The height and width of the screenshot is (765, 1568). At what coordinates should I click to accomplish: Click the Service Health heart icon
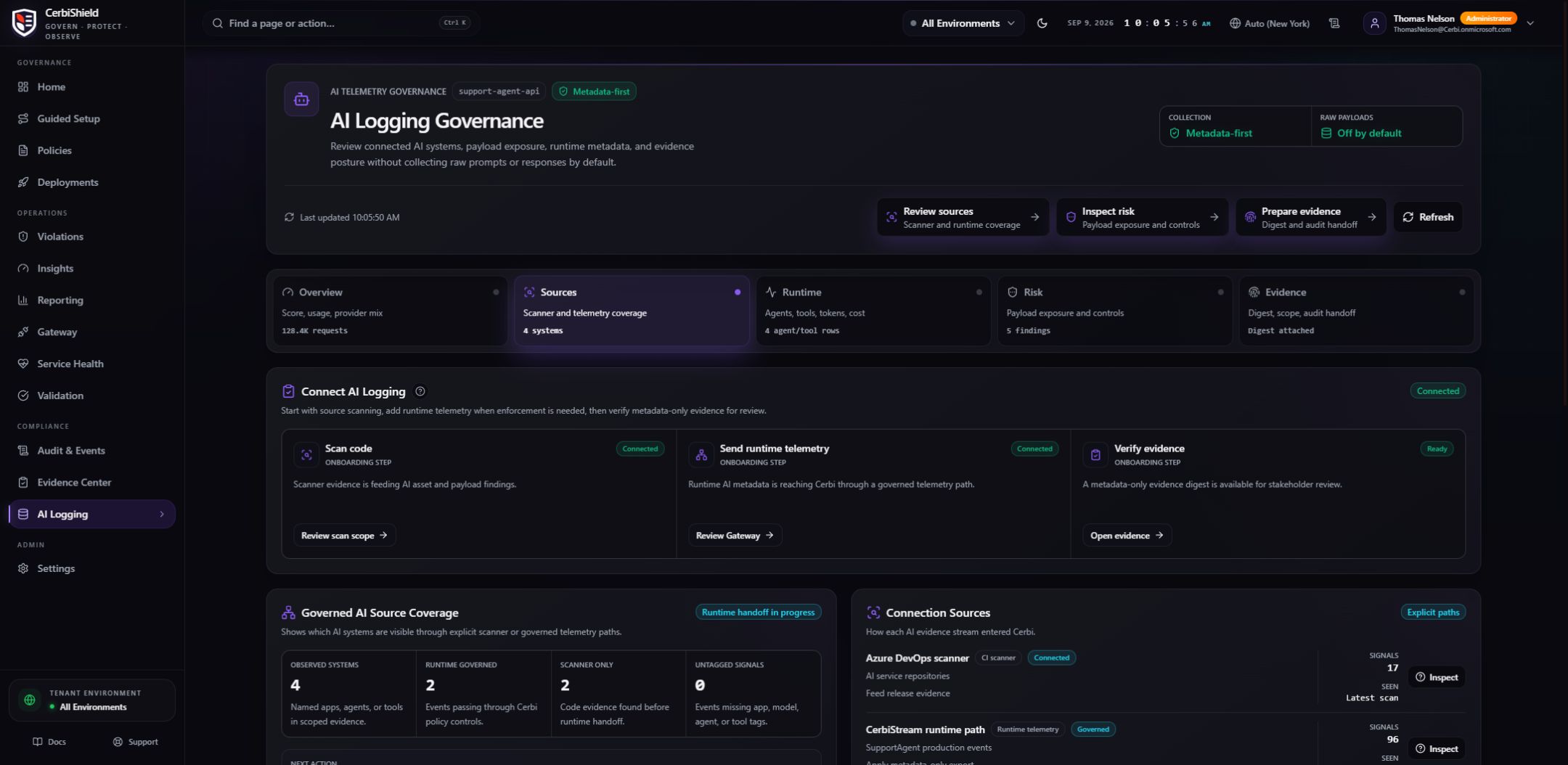click(23, 364)
